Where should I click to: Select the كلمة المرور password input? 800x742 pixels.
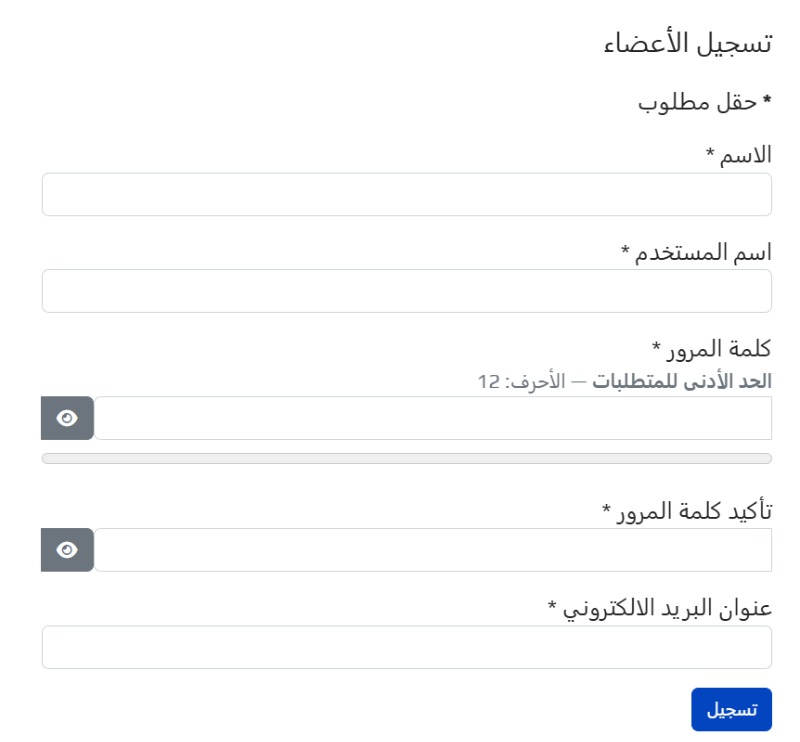432,418
